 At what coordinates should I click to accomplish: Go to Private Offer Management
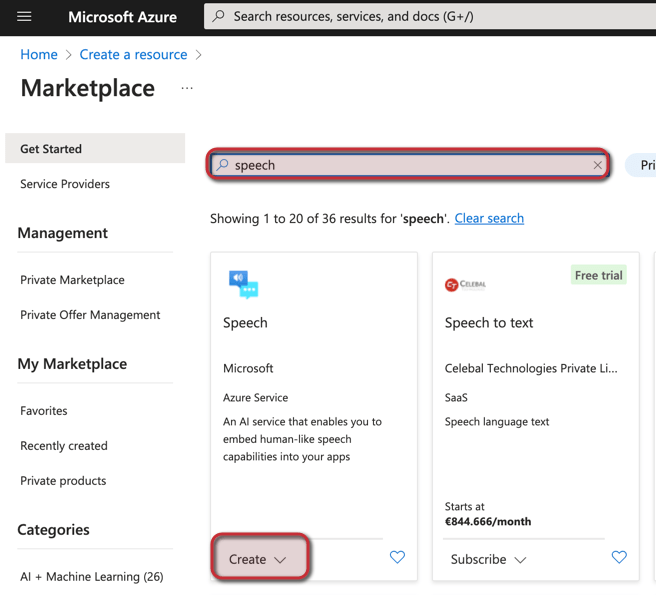click(90, 315)
